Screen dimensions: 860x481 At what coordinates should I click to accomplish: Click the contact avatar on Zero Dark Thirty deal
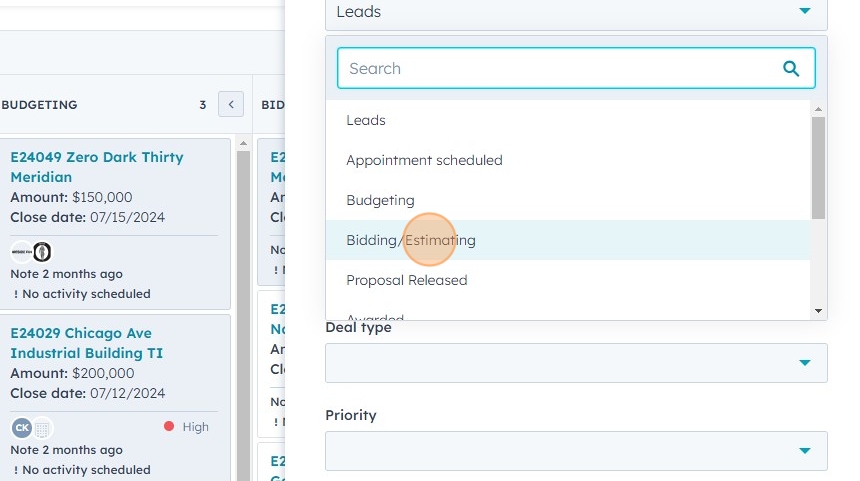click(42, 252)
